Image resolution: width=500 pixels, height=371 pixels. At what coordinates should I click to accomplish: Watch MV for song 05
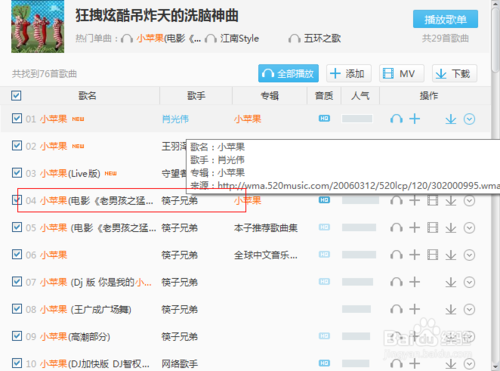tap(433, 228)
